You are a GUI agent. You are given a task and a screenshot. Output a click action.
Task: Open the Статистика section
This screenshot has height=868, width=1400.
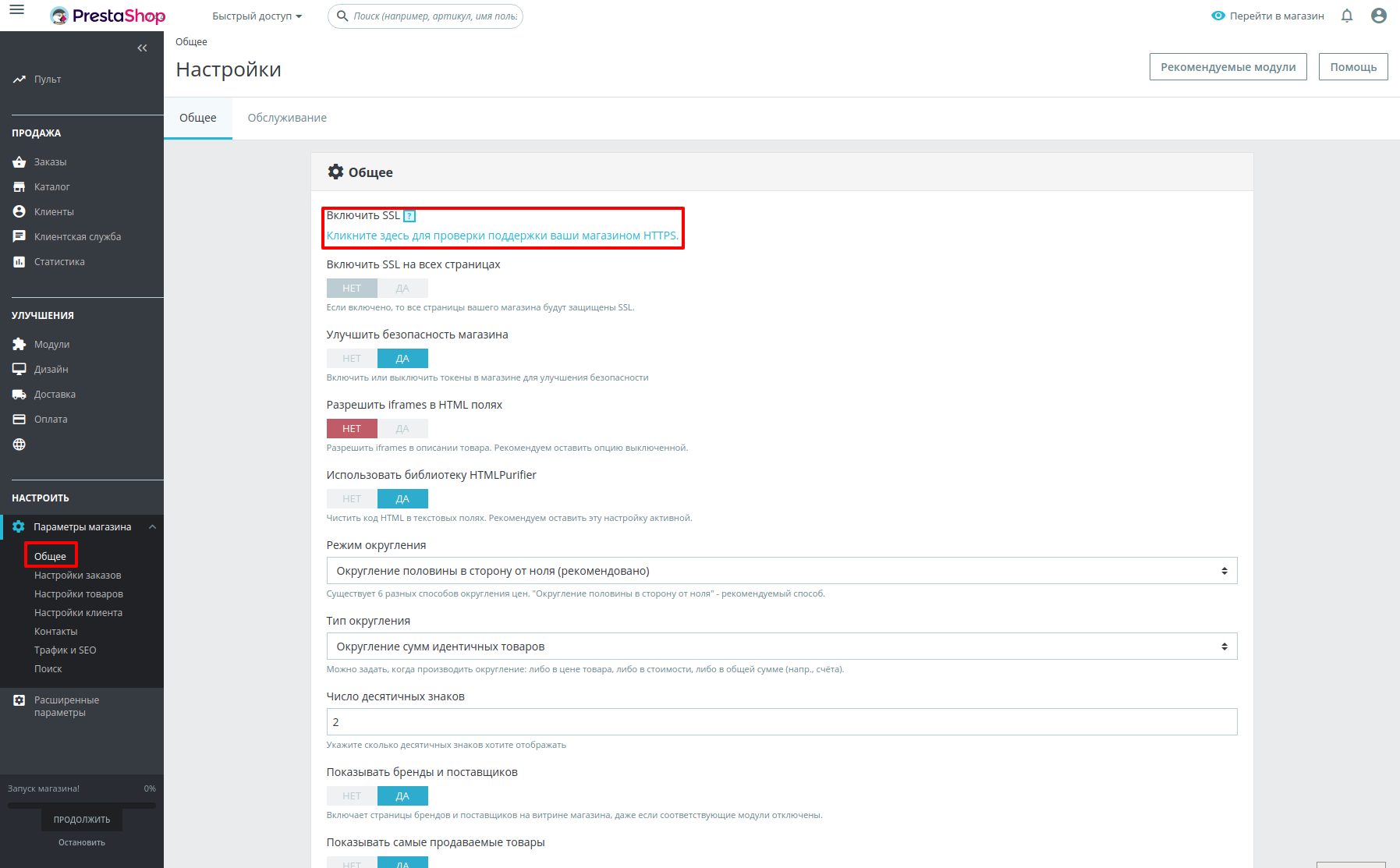pos(58,261)
